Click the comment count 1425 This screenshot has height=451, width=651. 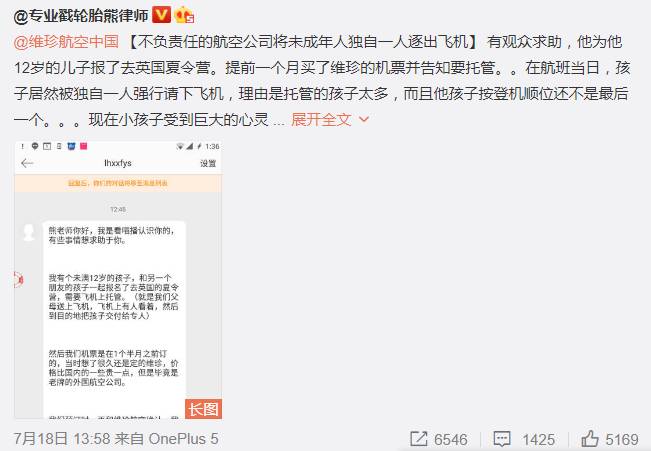[538, 439]
